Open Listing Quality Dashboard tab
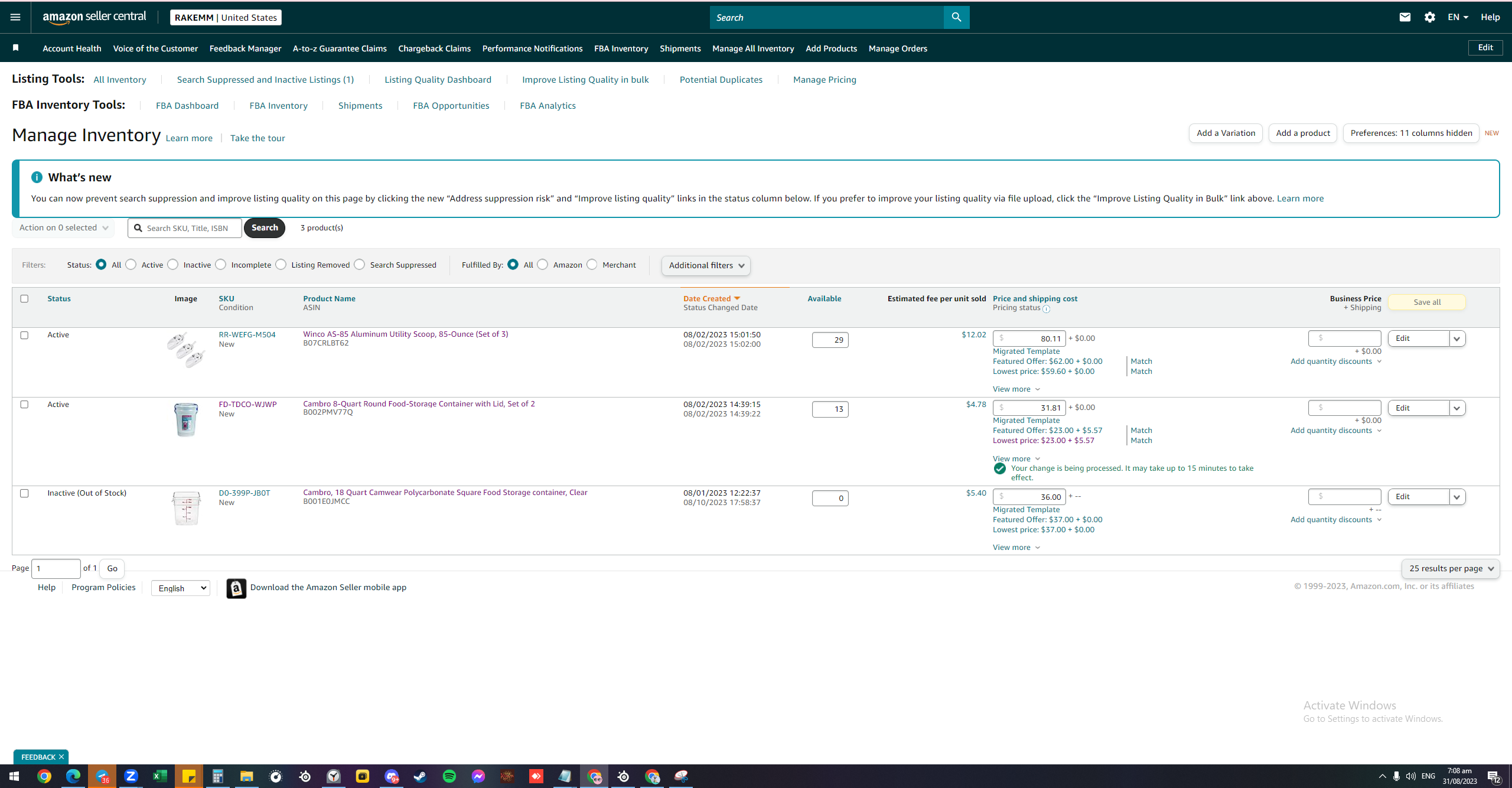The image size is (1512, 788). [438, 80]
